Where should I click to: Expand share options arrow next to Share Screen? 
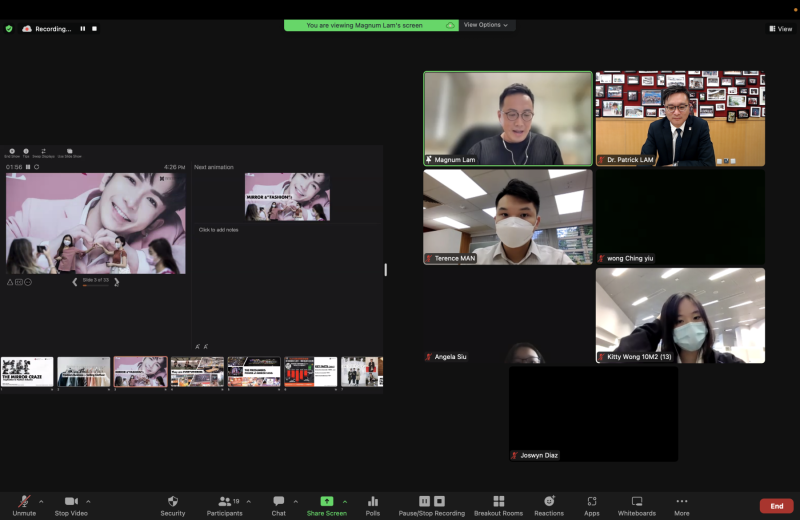pos(345,502)
